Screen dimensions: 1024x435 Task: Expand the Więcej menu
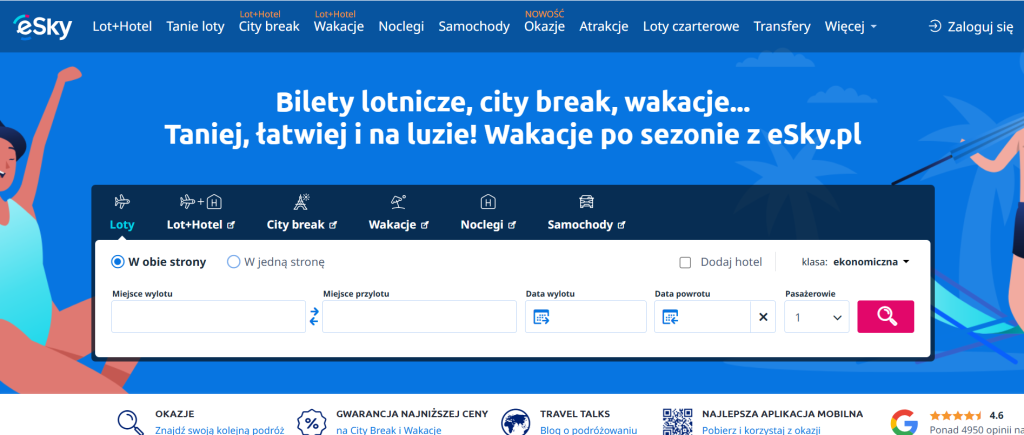(850, 27)
